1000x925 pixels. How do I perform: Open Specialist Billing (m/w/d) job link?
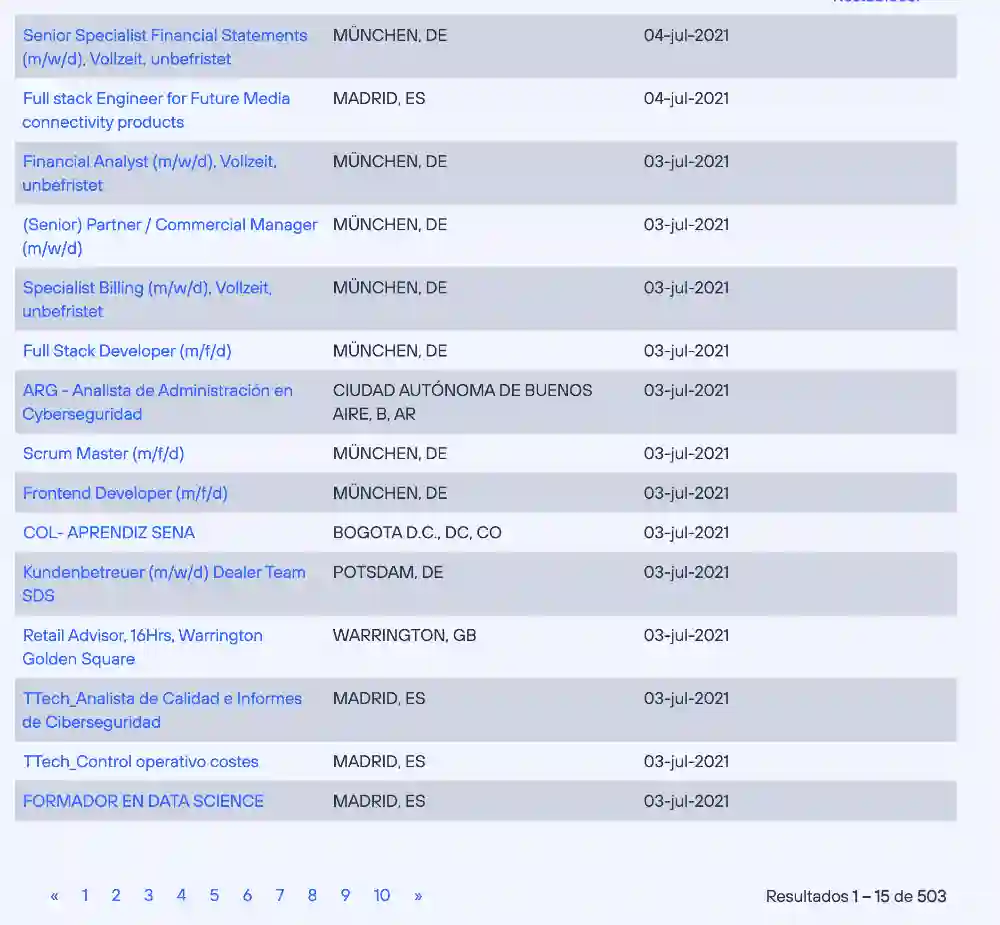147,299
